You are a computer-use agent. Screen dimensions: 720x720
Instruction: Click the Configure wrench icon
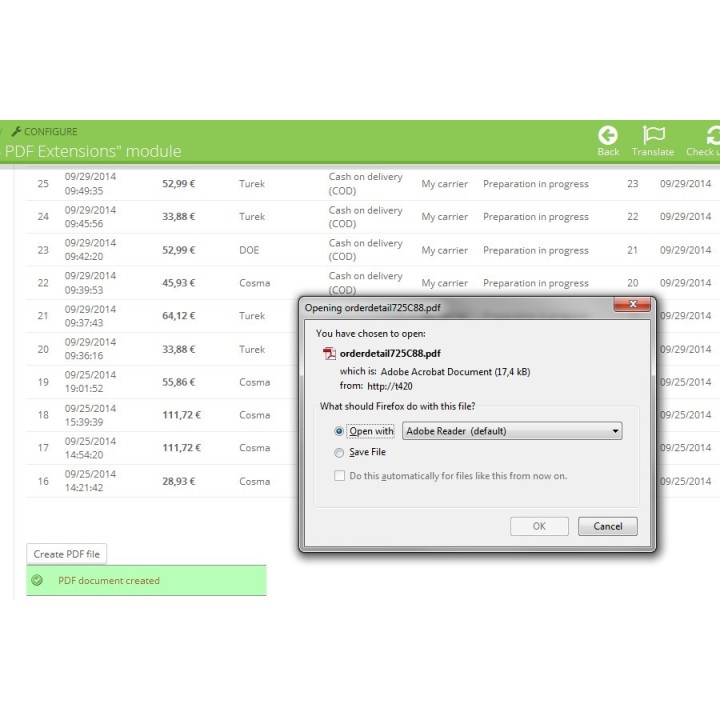17,131
